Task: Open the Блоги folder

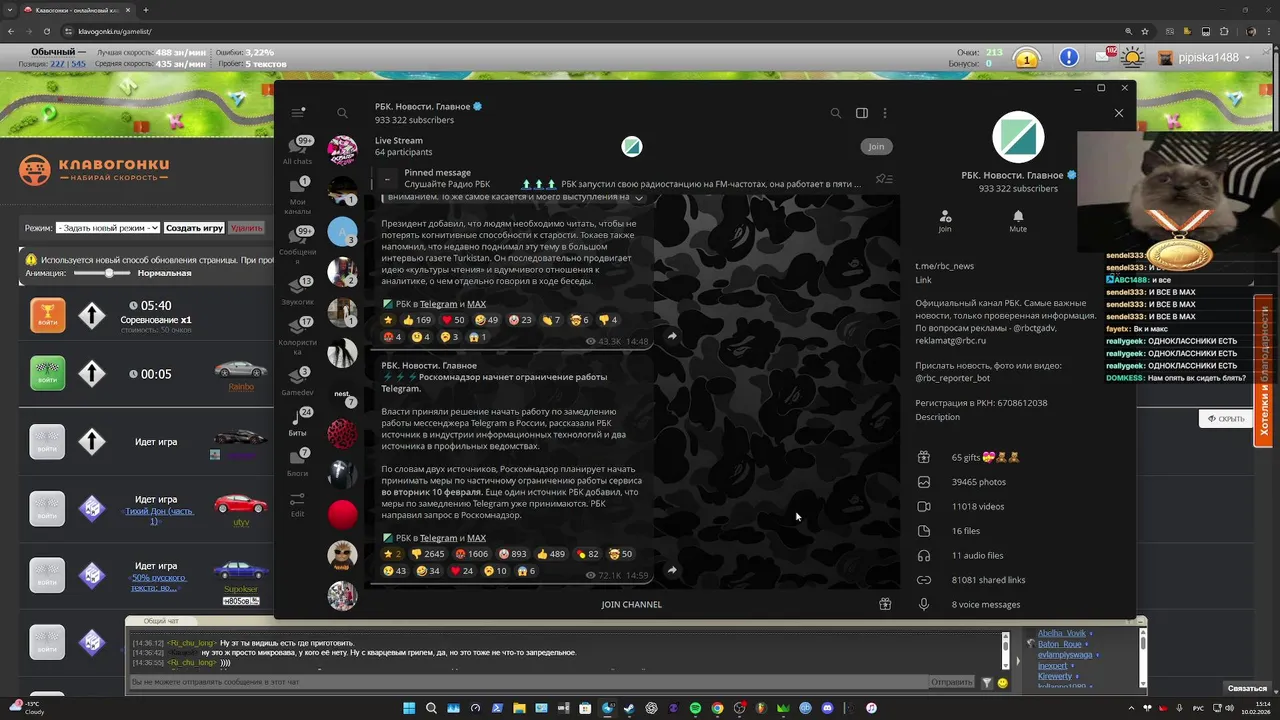Action: (297, 463)
